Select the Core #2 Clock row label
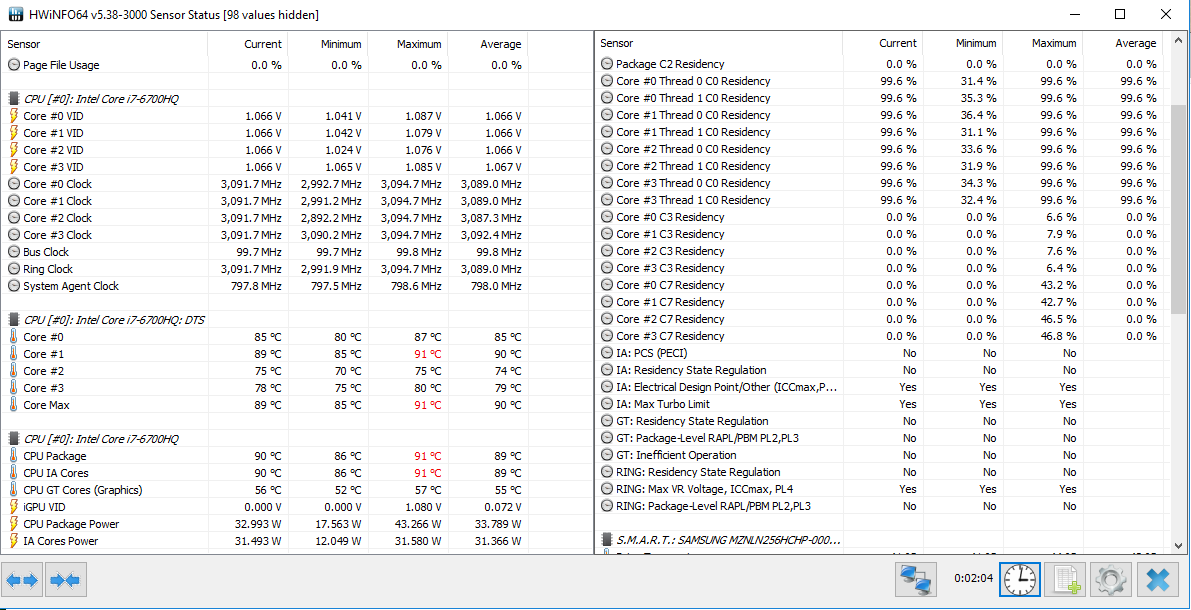 coord(57,218)
